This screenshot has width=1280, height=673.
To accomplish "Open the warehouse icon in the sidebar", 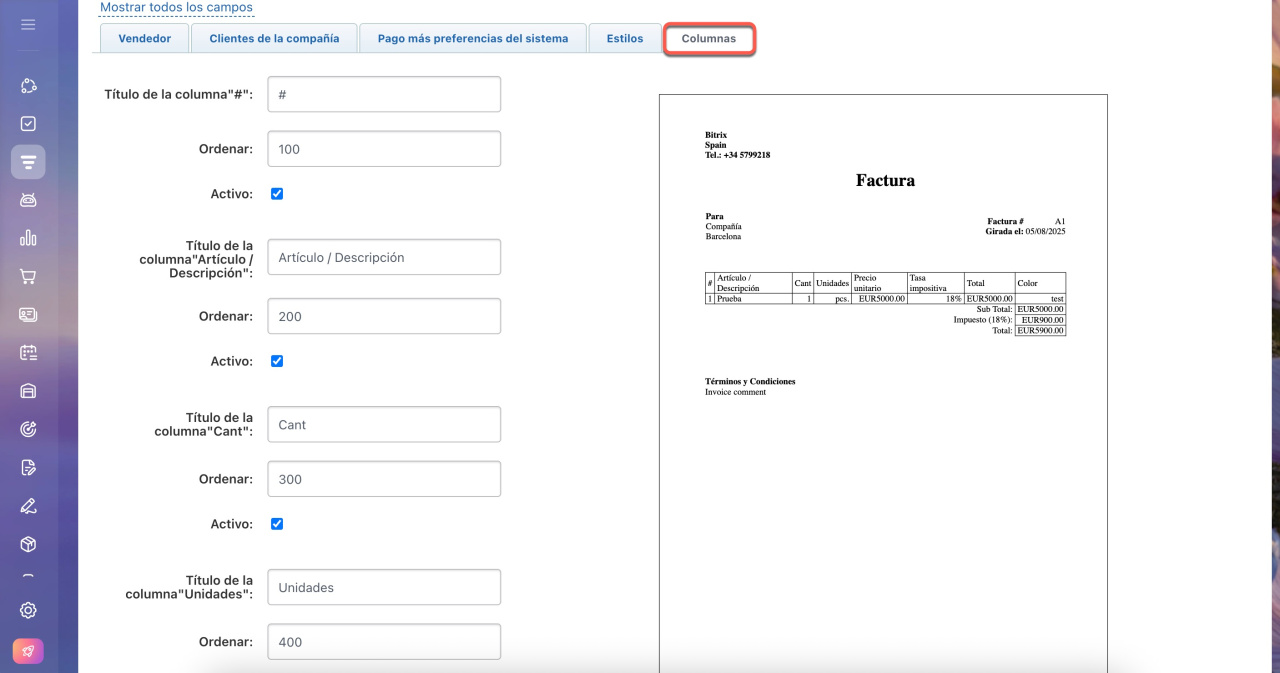I will [28, 391].
